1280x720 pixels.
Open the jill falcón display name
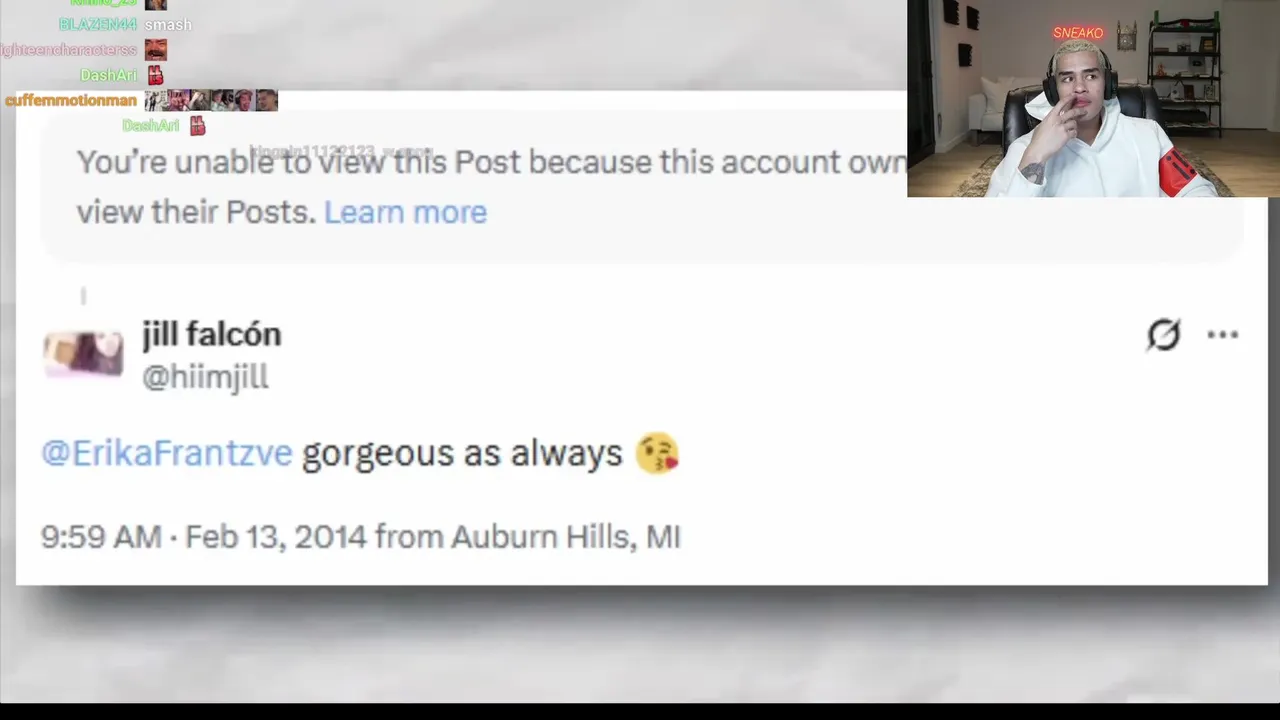[x=211, y=334]
